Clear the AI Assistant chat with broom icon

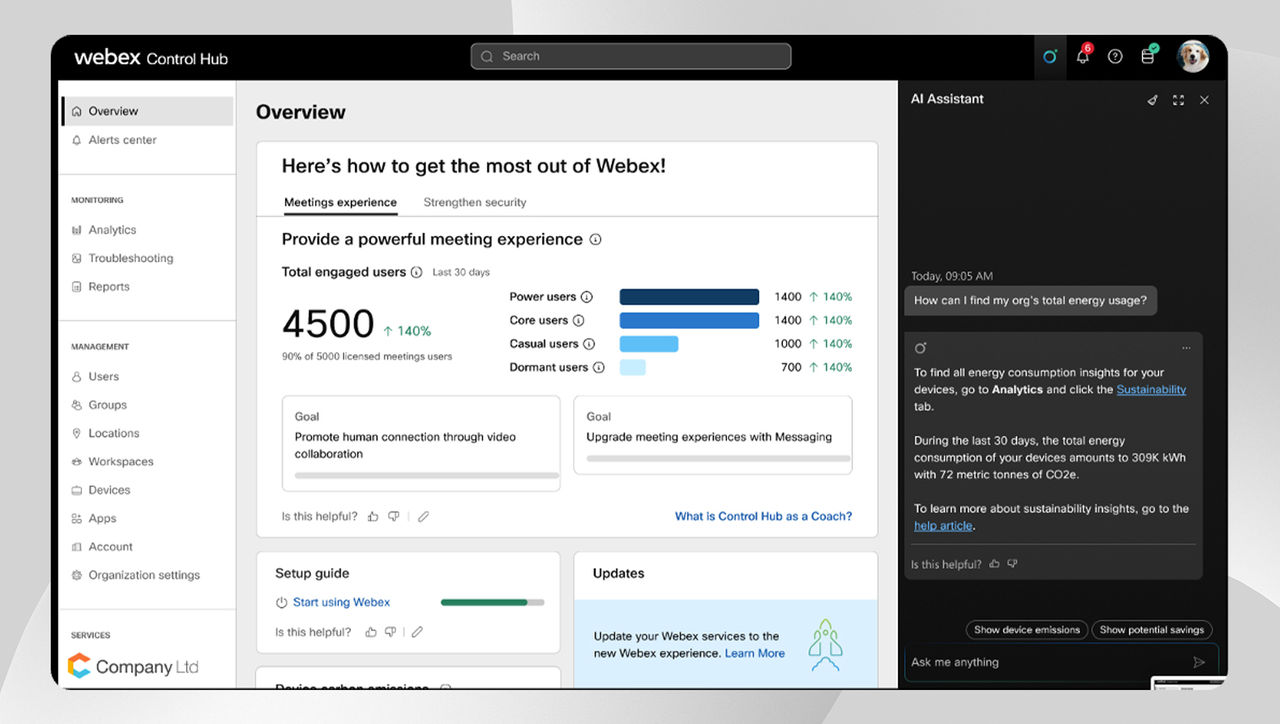coord(1152,100)
